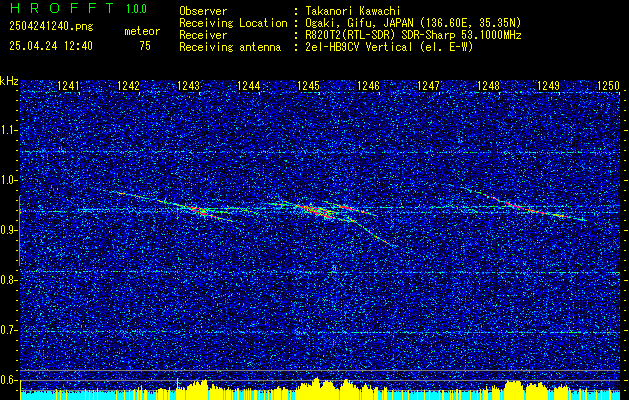
Task: Click the 1.1 kHz axis label
Action: [x=9, y=130]
